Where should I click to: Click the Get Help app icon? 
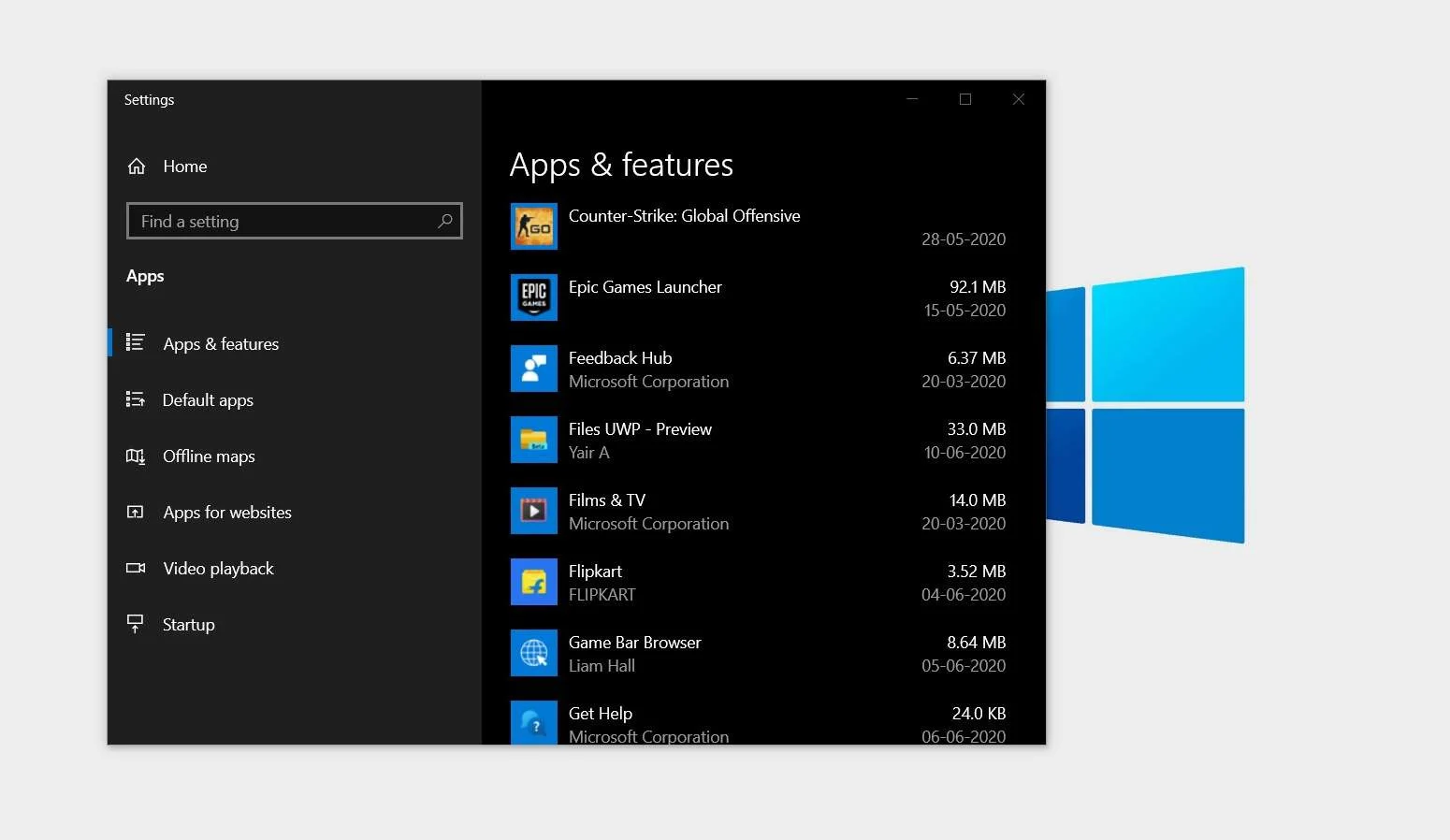(x=533, y=723)
